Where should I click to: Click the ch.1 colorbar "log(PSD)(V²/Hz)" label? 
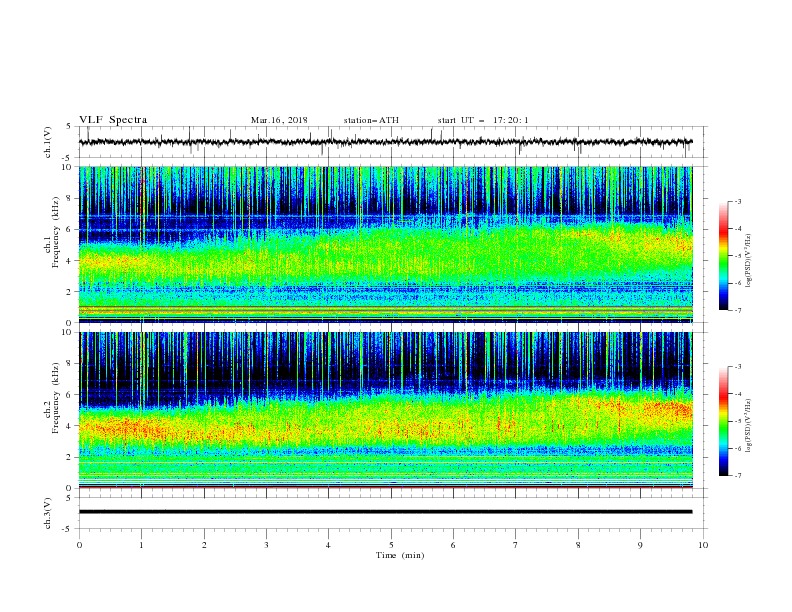click(x=749, y=261)
